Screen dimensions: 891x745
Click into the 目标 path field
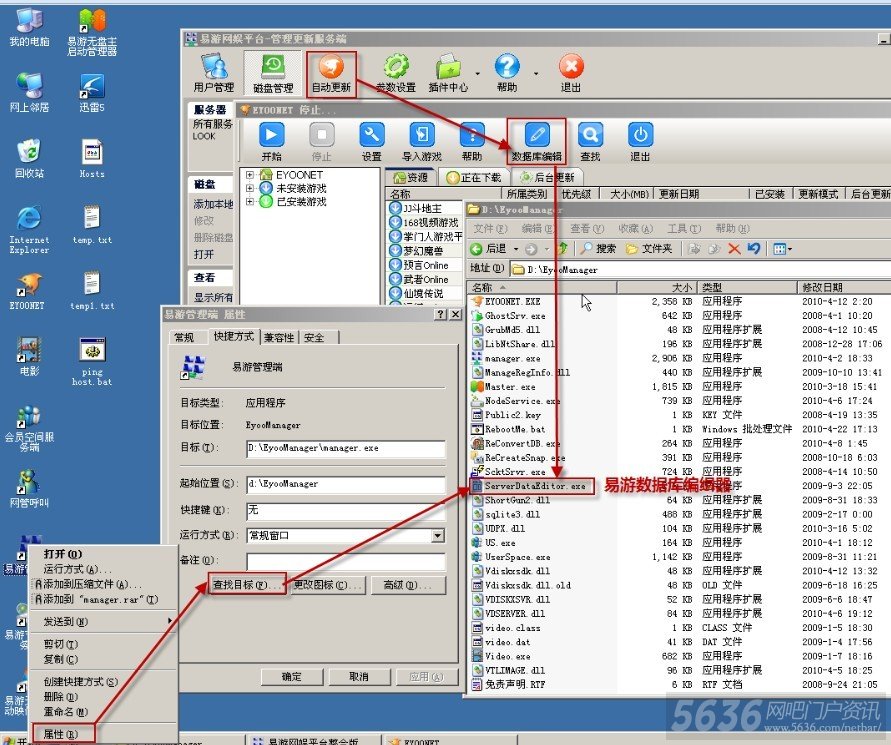345,448
